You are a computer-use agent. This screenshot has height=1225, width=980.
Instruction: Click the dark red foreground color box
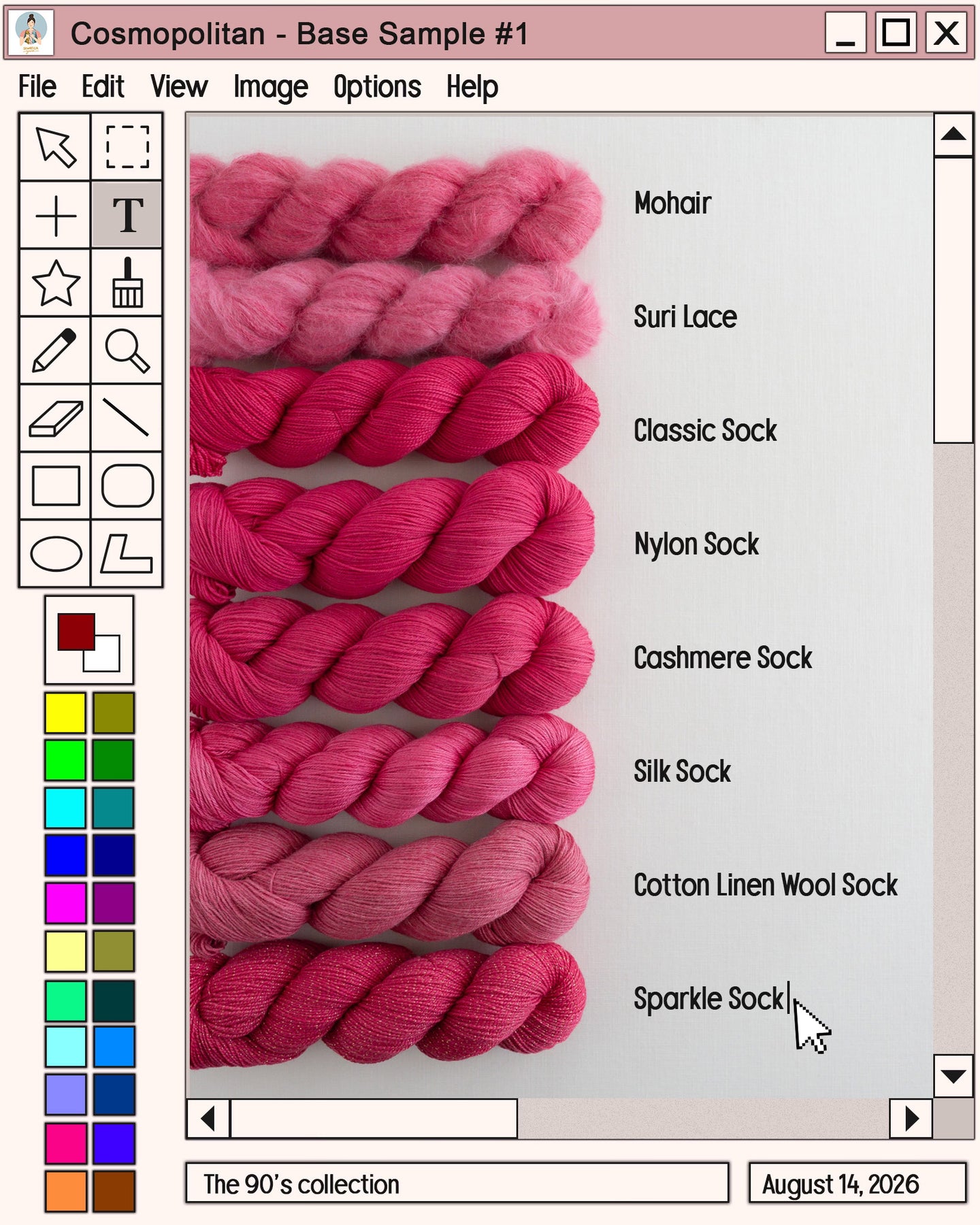tap(76, 632)
